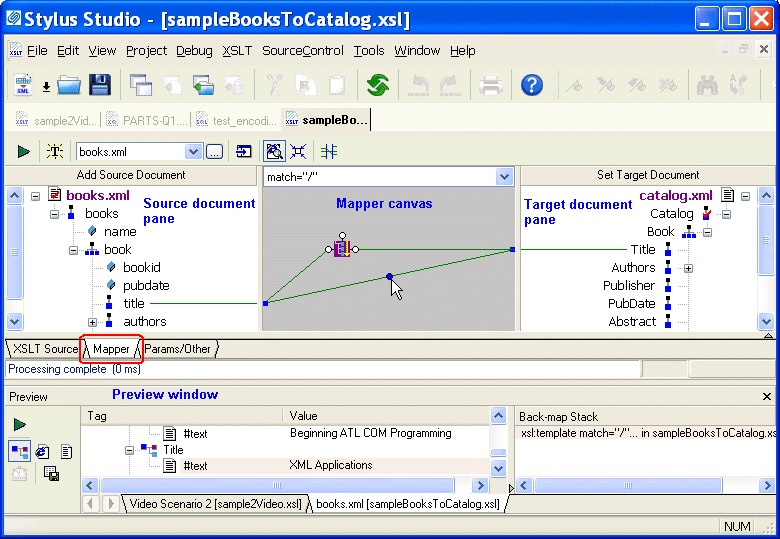Switch to the Params/Other tab

point(177,349)
